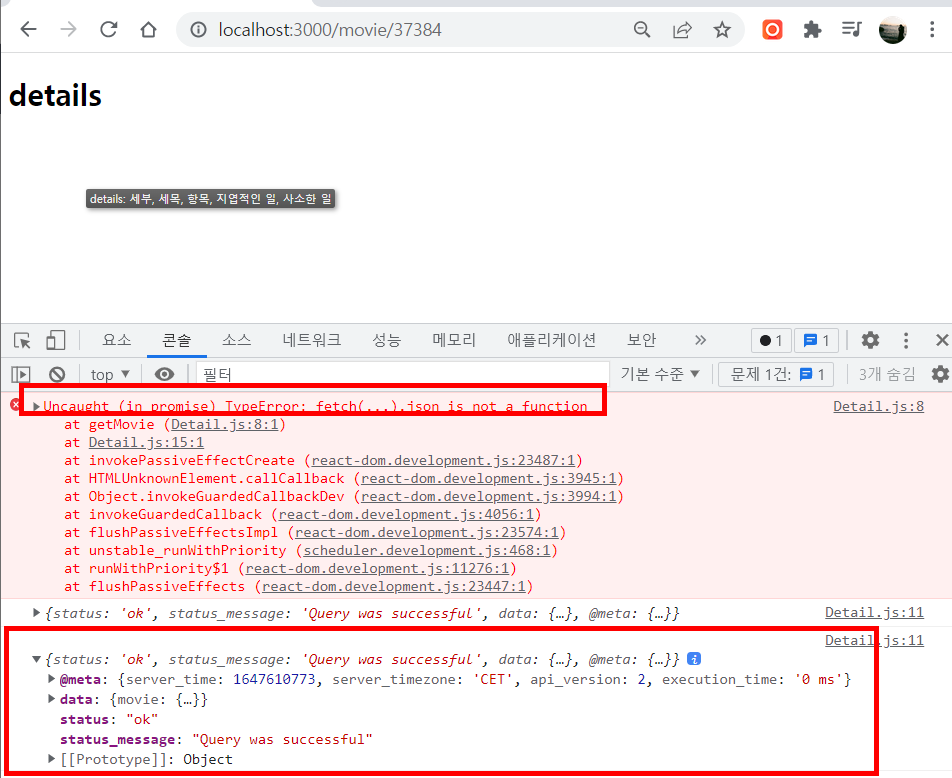Click the red error icon beside TypeError
Screen dimensions: 952x778
(15, 404)
